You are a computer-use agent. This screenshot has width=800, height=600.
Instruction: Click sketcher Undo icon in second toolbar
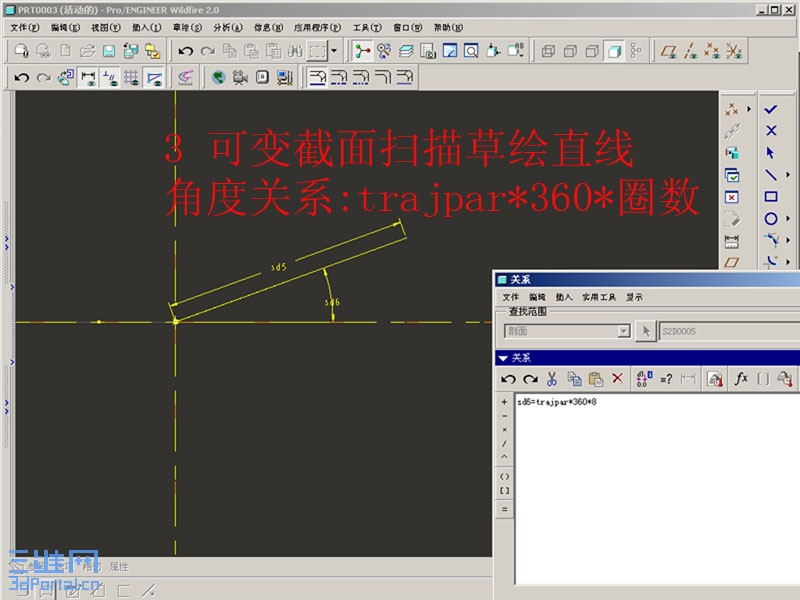tap(21, 78)
